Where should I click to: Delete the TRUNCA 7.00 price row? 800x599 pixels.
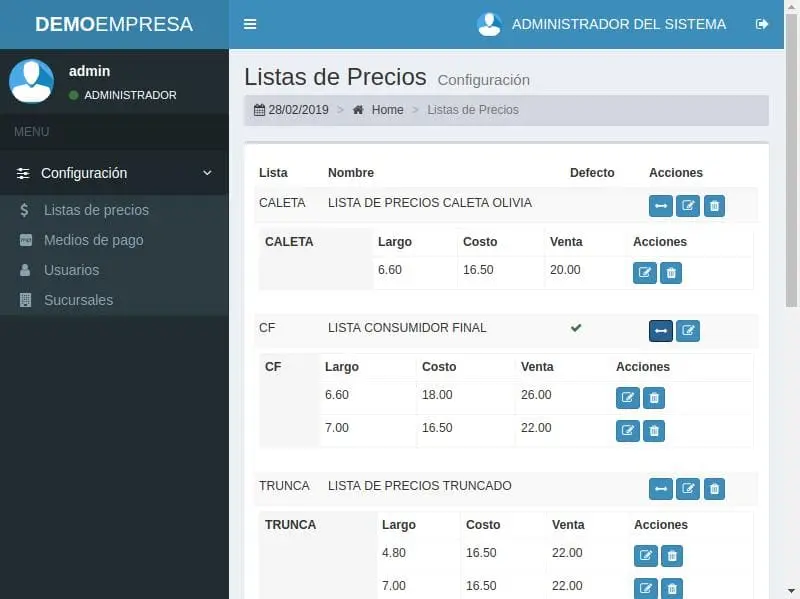point(672,588)
